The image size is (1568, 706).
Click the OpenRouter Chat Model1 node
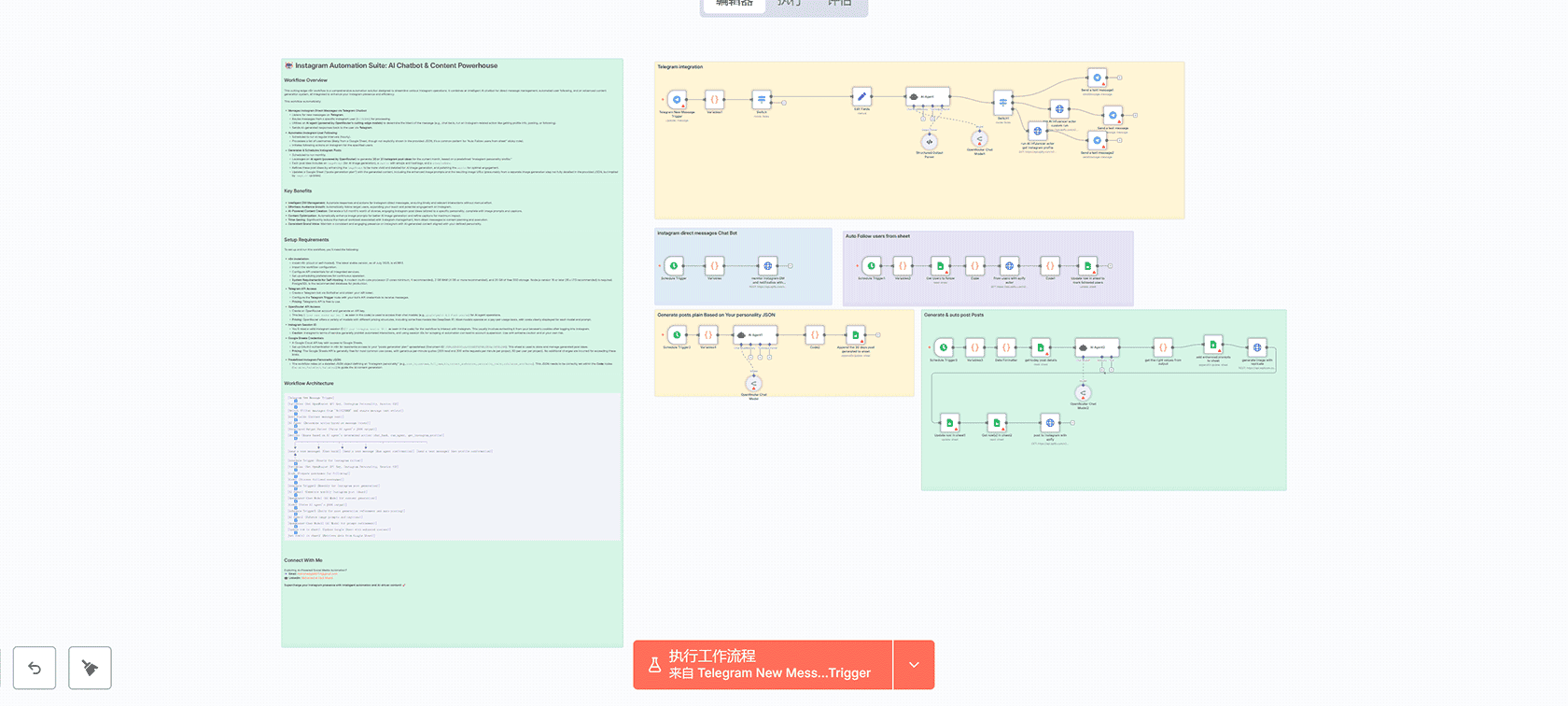979,138
